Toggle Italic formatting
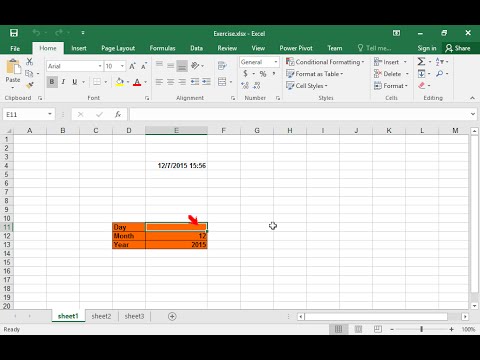This screenshot has width=480, height=360. click(63, 82)
